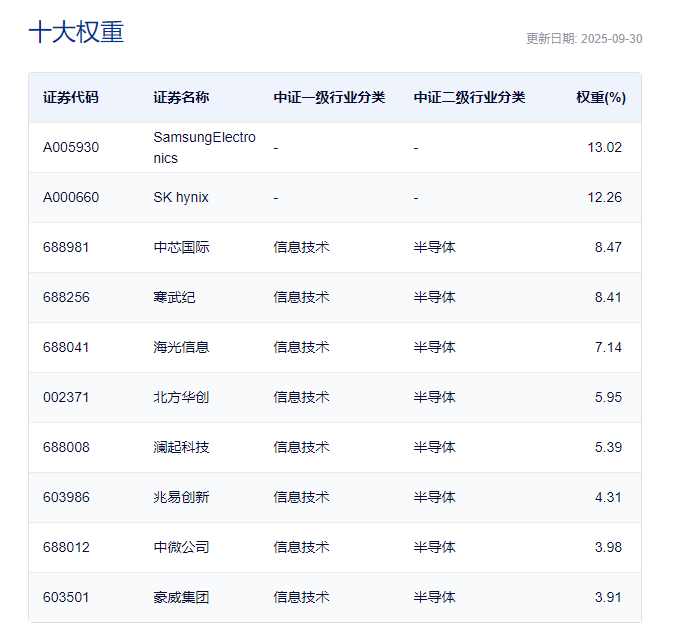Select the 豪威集团 name cell

coord(181,597)
